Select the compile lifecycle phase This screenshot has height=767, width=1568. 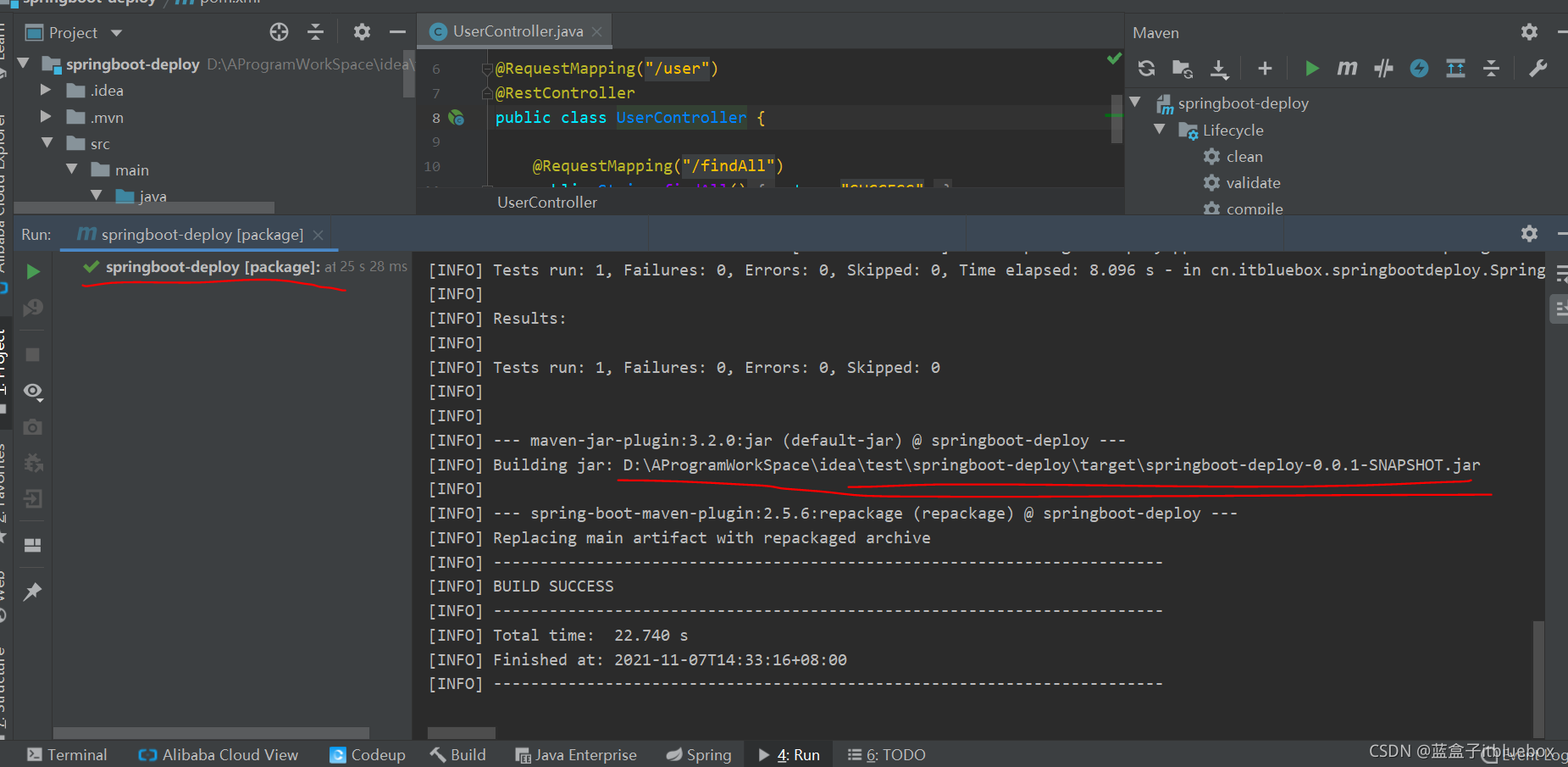(x=1255, y=208)
